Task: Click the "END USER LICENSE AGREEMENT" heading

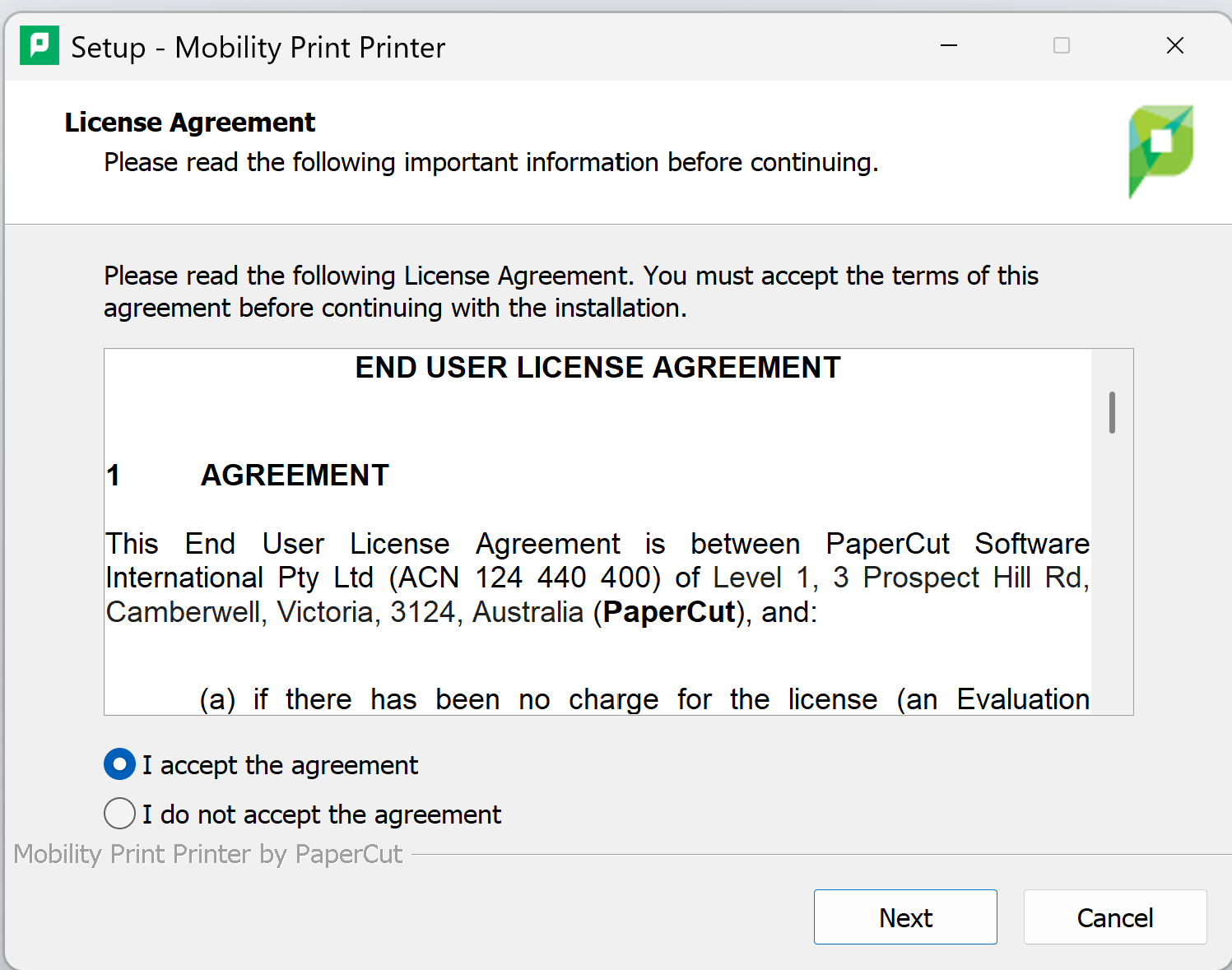Action: click(x=598, y=368)
